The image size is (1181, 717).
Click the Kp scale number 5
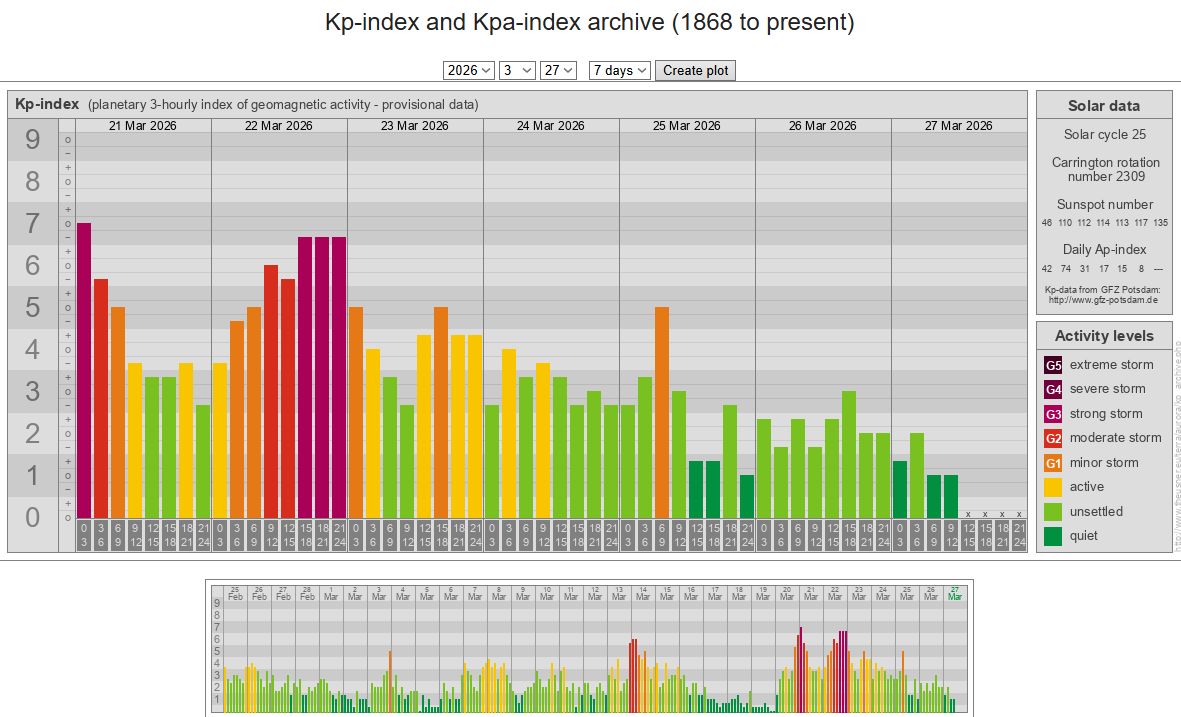pyautogui.click(x=32, y=307)
